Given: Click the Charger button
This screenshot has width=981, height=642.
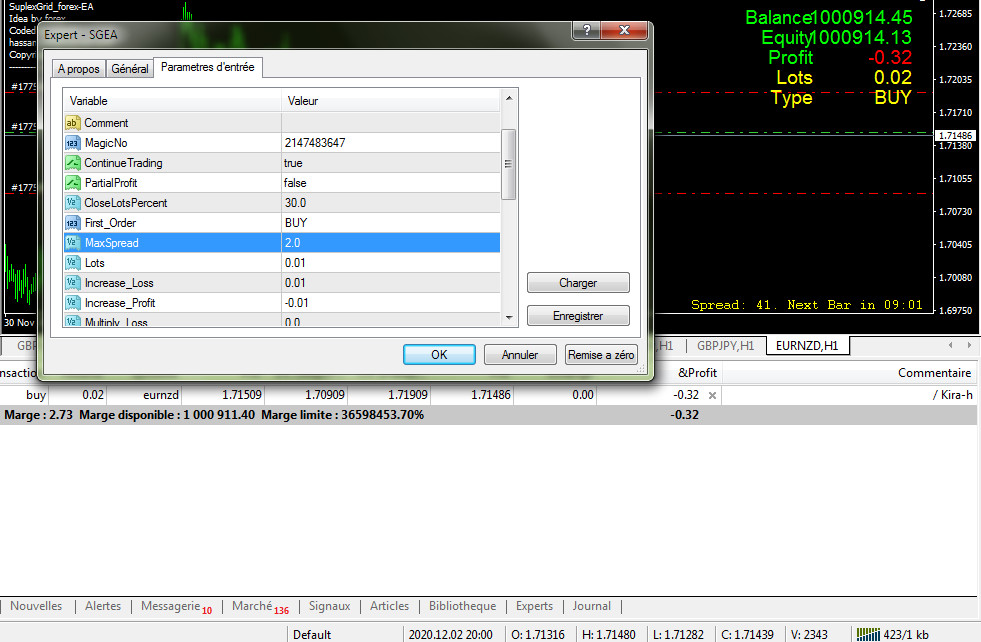Looking at the screenshot, I should click(578, 283).
